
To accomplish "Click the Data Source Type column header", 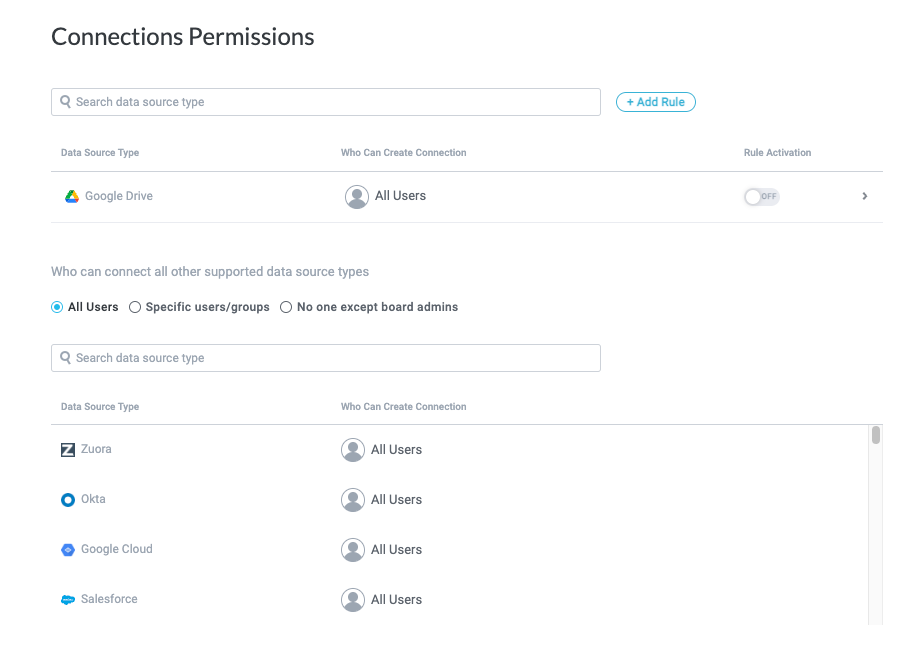I will click(98, 152).
